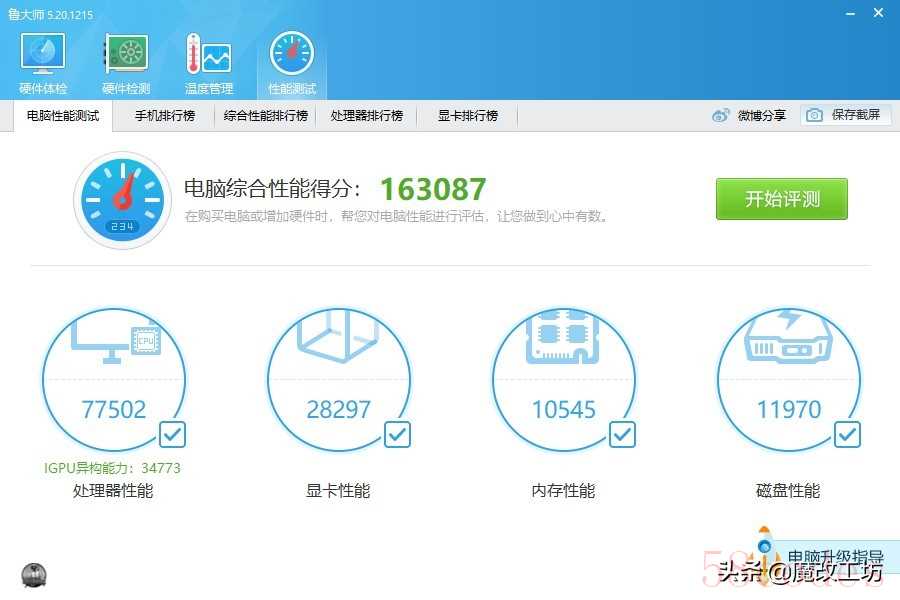Open the 综合性能排行榜 tab

tap(266, 115)
